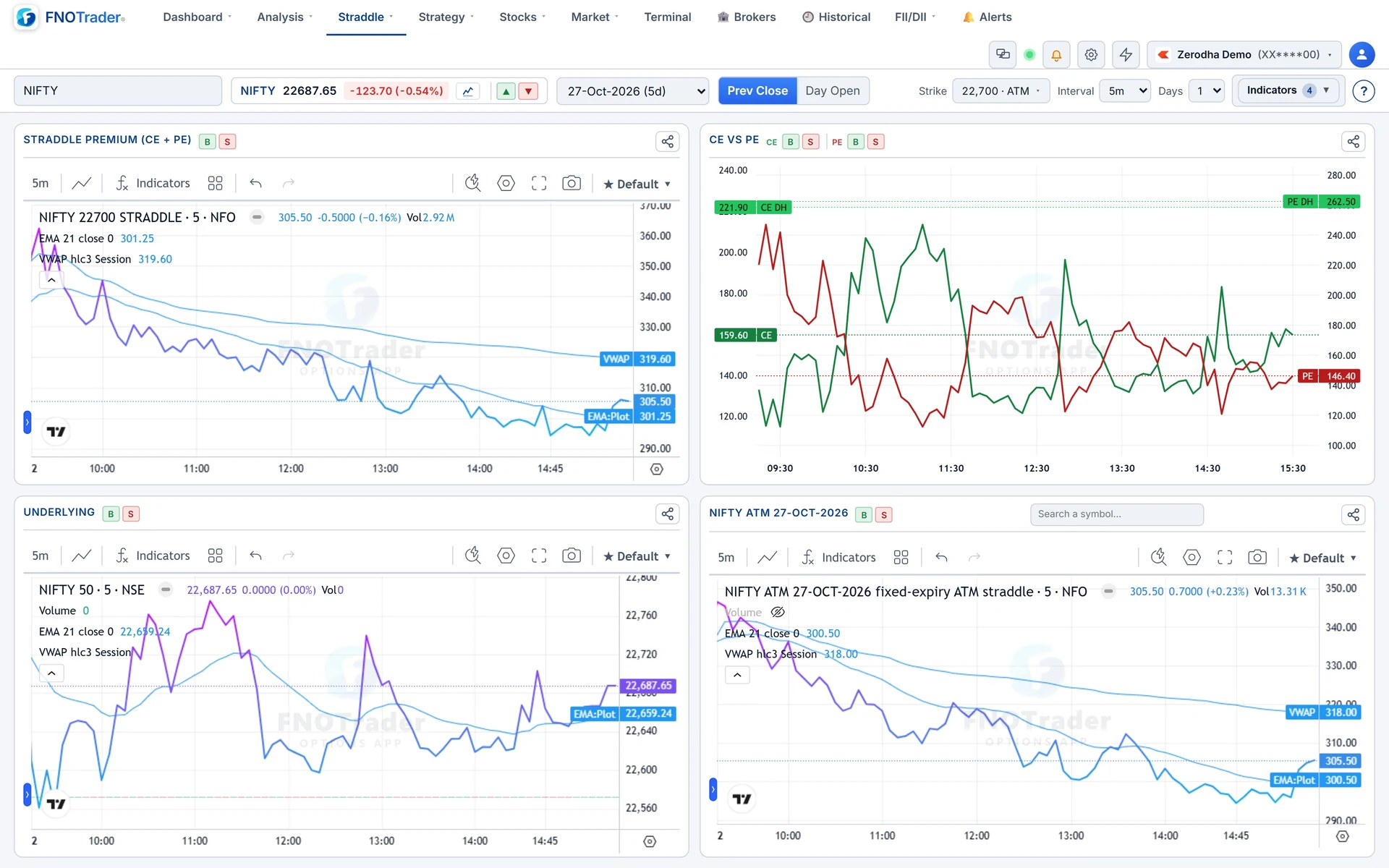1389x868 pixels.
Task: Open the Historical page
Action: tap(836, 17)
